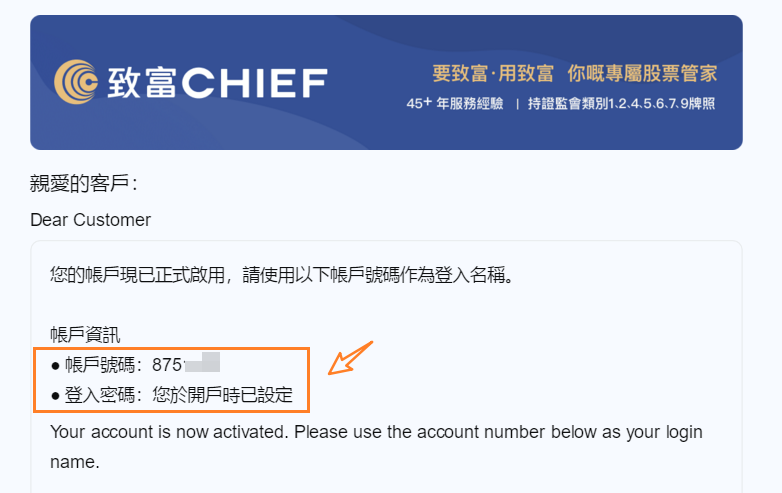Click the bullet before 帳戶號碼
The height and width of the screenshot is (493, 782).
coord(56,364)
